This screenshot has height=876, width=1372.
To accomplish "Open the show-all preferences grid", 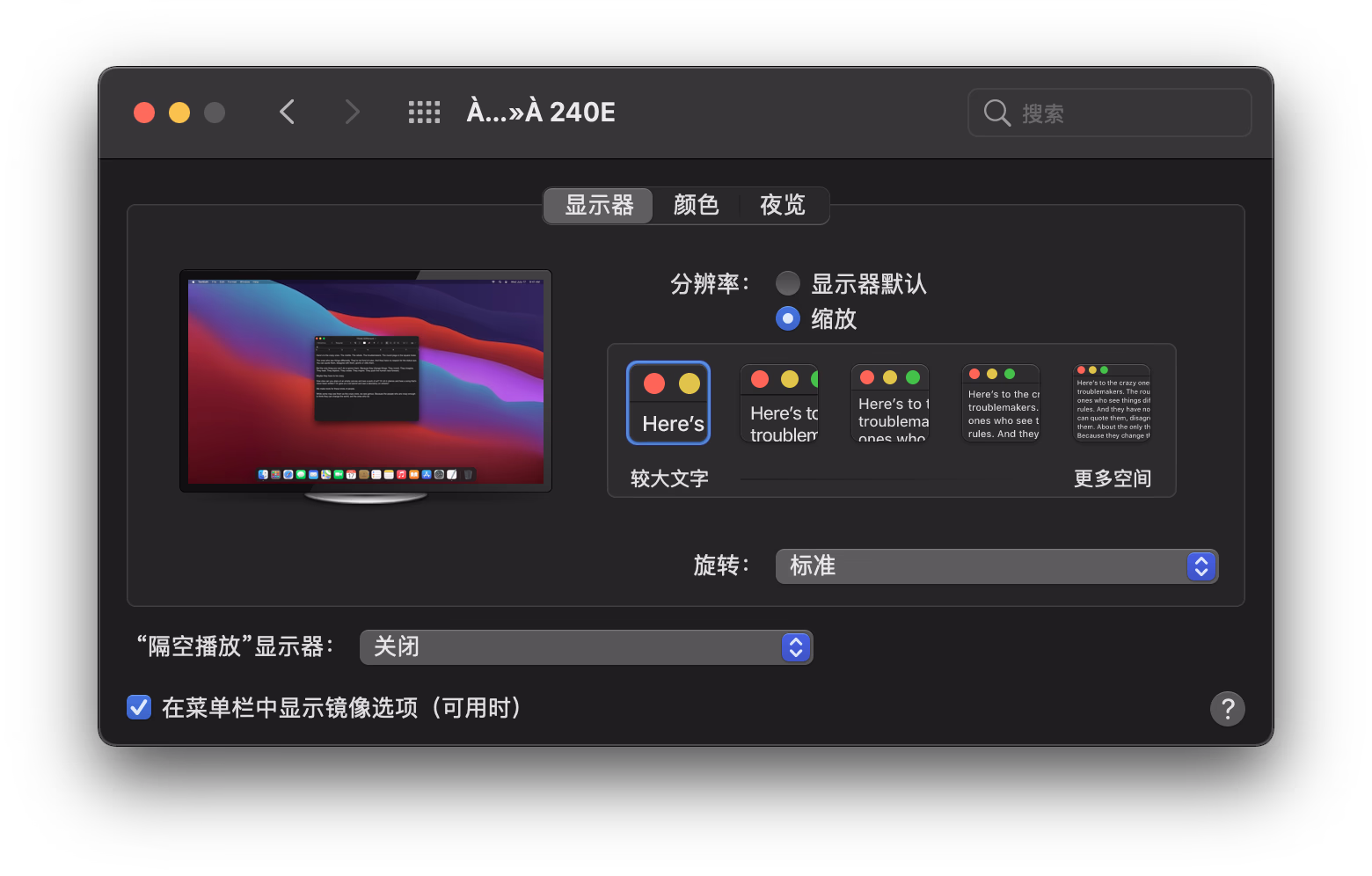I will click(x=424, y=112).
